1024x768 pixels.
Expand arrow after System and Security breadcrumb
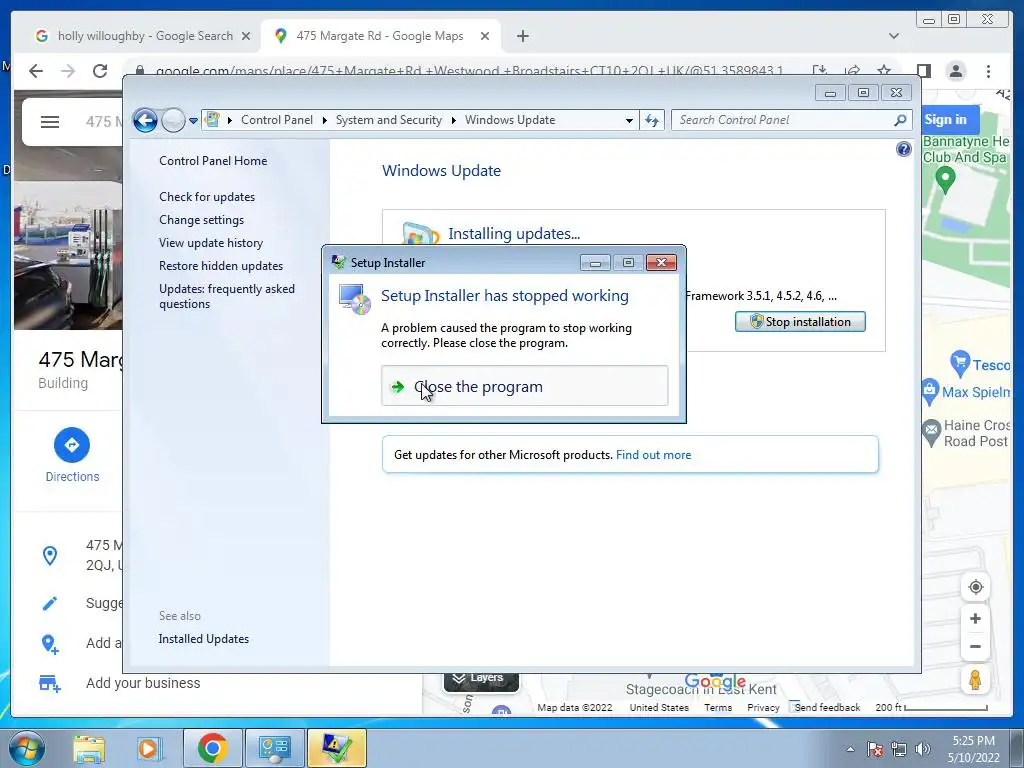click(453, 120)
